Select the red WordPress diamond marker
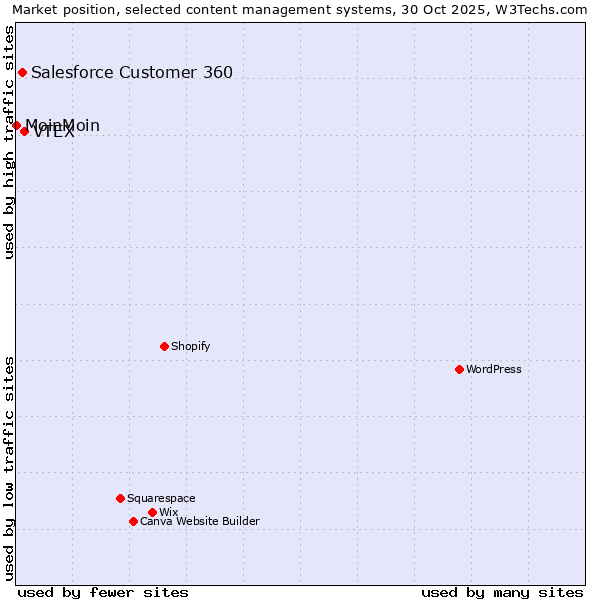Image resolution: width=600 pixels, height=600 pixels. [x=459, y=369]
